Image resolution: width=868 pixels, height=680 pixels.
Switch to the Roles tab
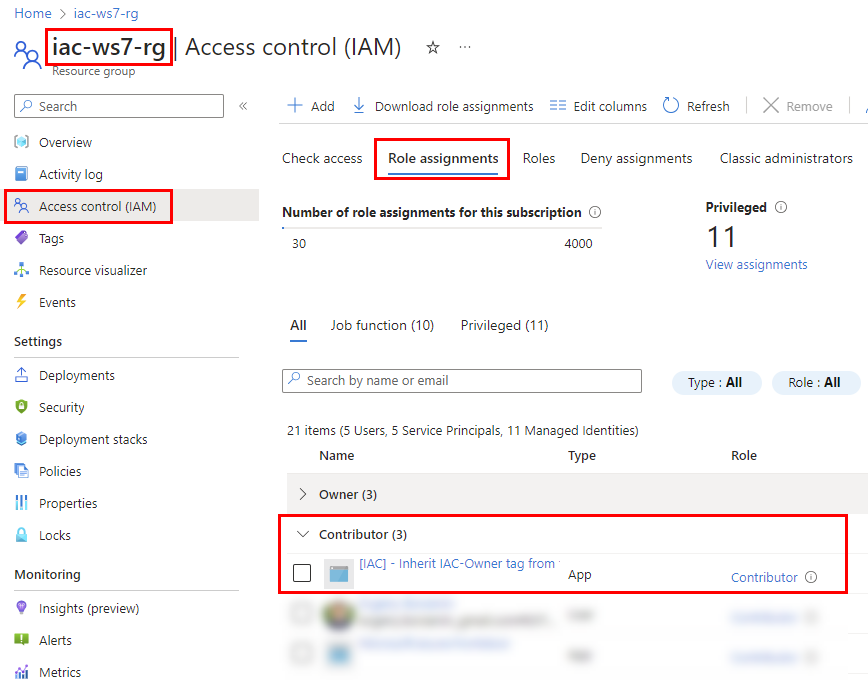tap(538, 158)
